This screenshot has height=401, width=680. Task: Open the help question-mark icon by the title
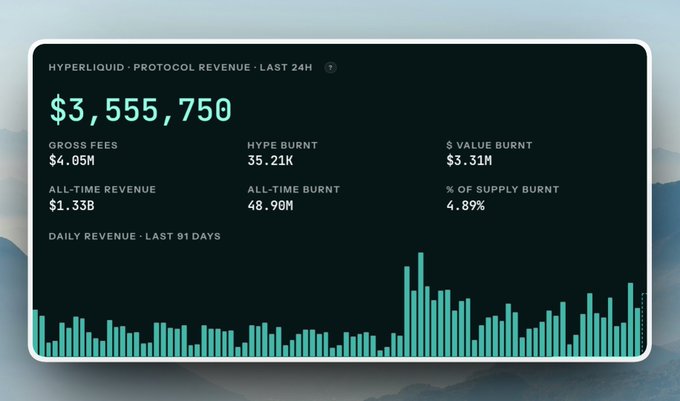[x=330, y=68]
